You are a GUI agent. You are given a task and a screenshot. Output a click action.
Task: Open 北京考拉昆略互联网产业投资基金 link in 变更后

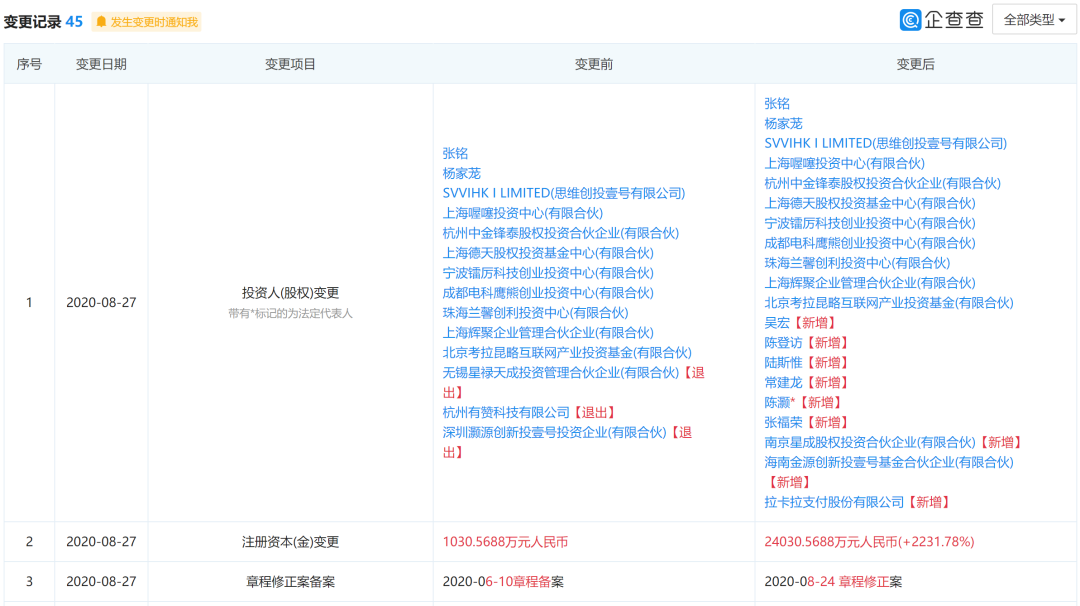[889, 303]
